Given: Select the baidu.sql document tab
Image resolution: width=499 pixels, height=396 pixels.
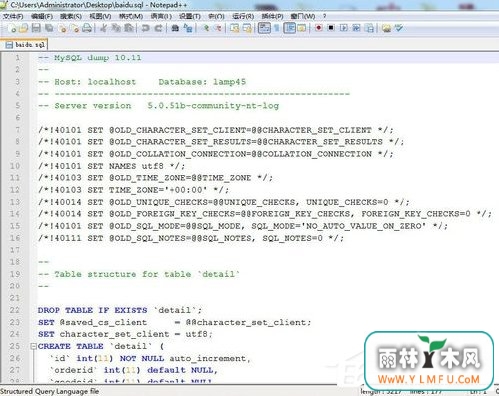Looking at the screenshot, I should pos(25,44).
